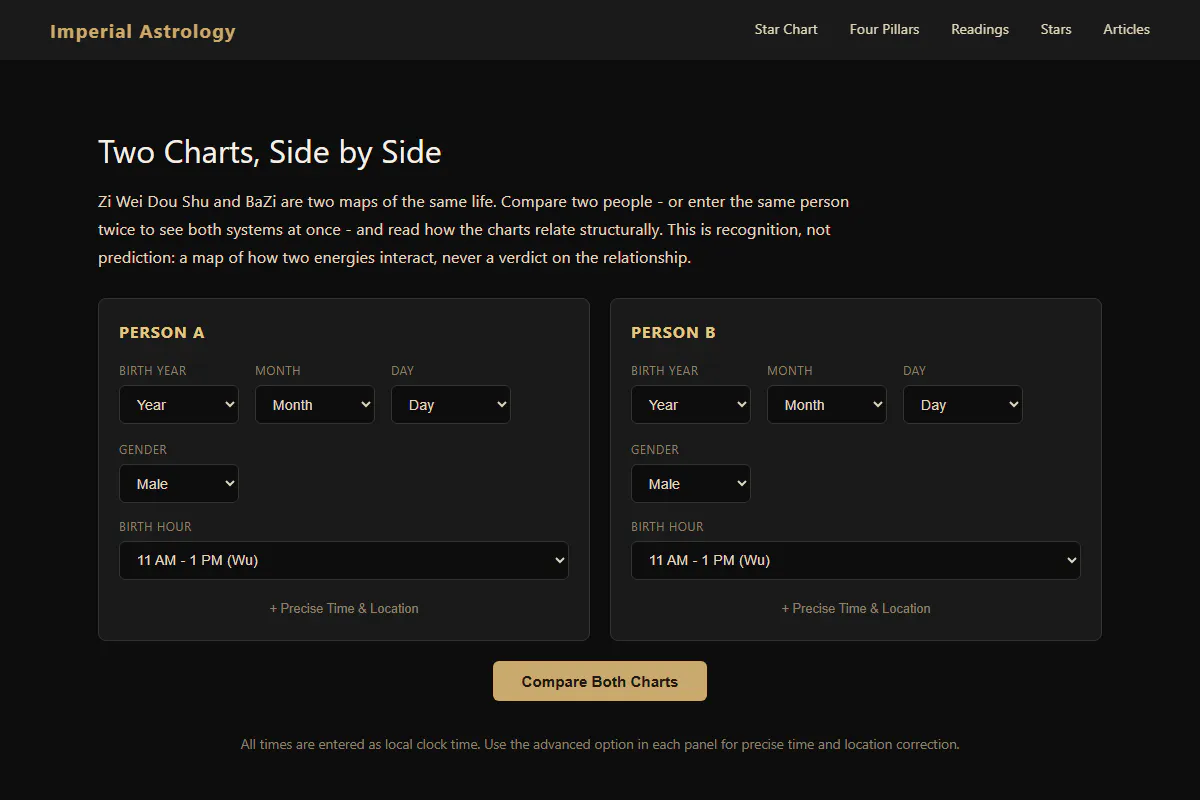Viewport: 1200px width, 800px height.
Task: Click Person B GENDER label
Action: tap(655, 450)
